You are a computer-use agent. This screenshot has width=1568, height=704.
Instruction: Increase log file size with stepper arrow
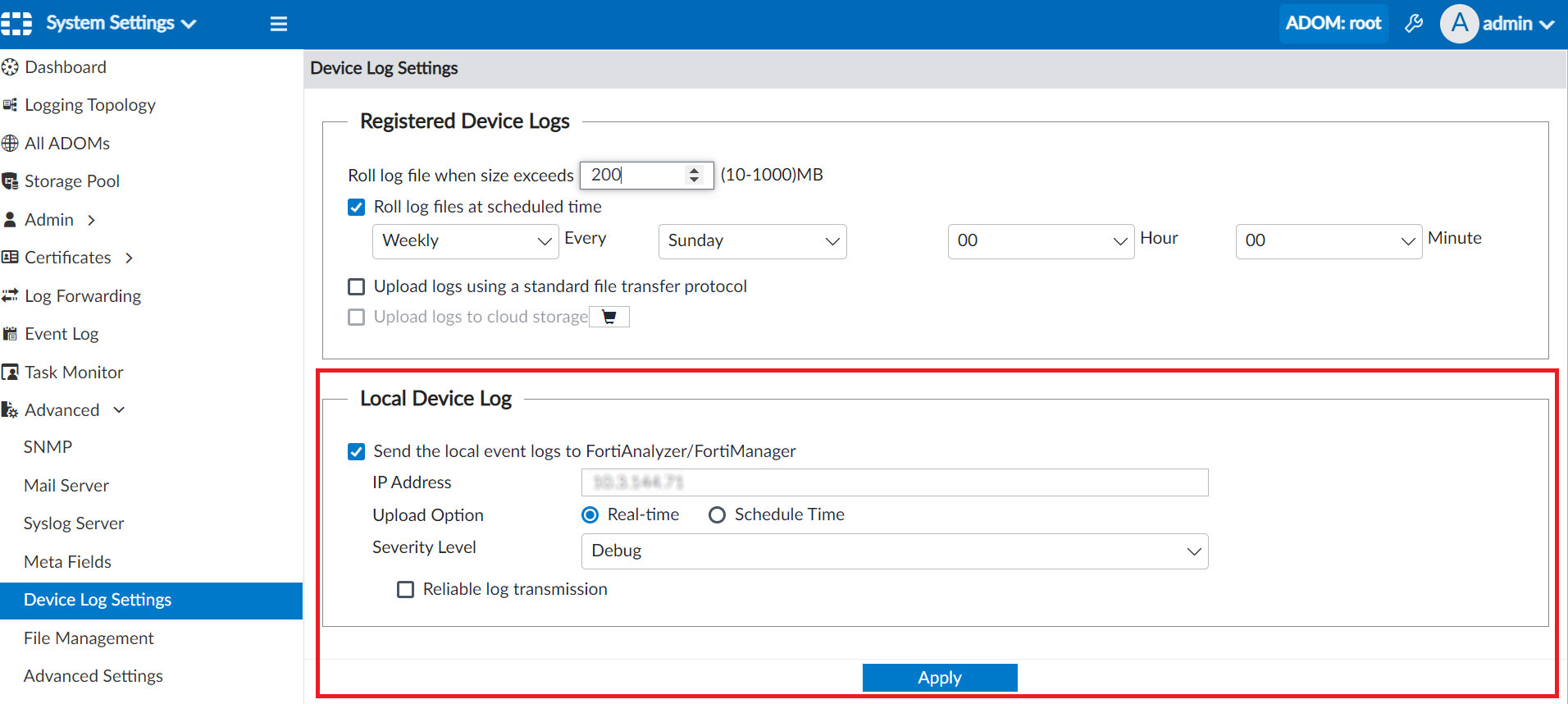pos(695,170)
